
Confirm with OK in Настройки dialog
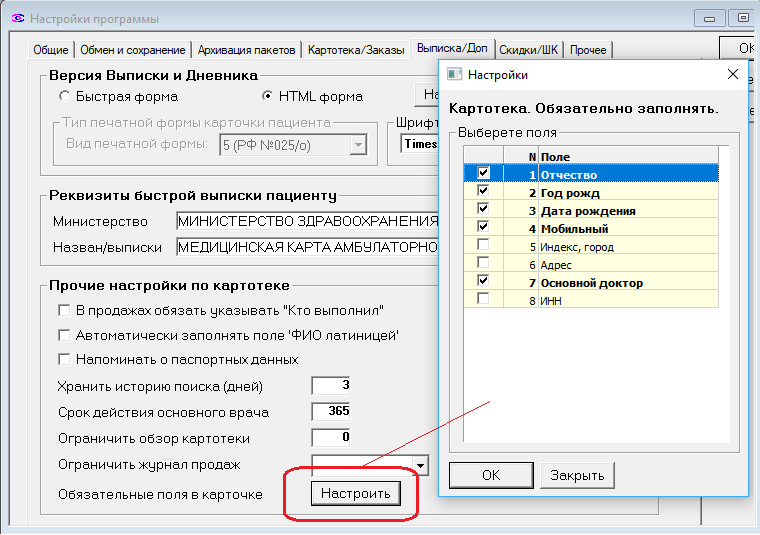click(491, 475)
